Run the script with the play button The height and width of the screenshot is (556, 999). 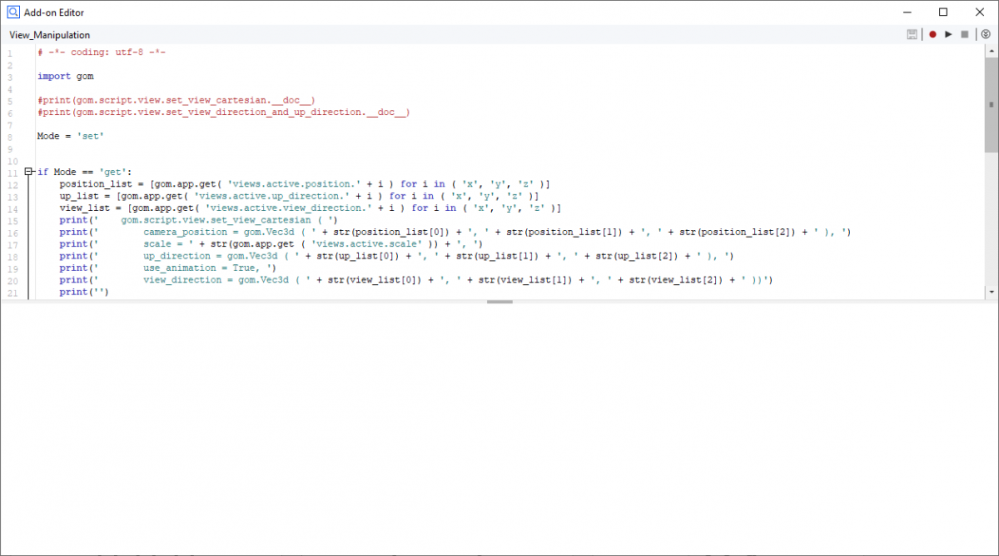click(x=948, y=34)
